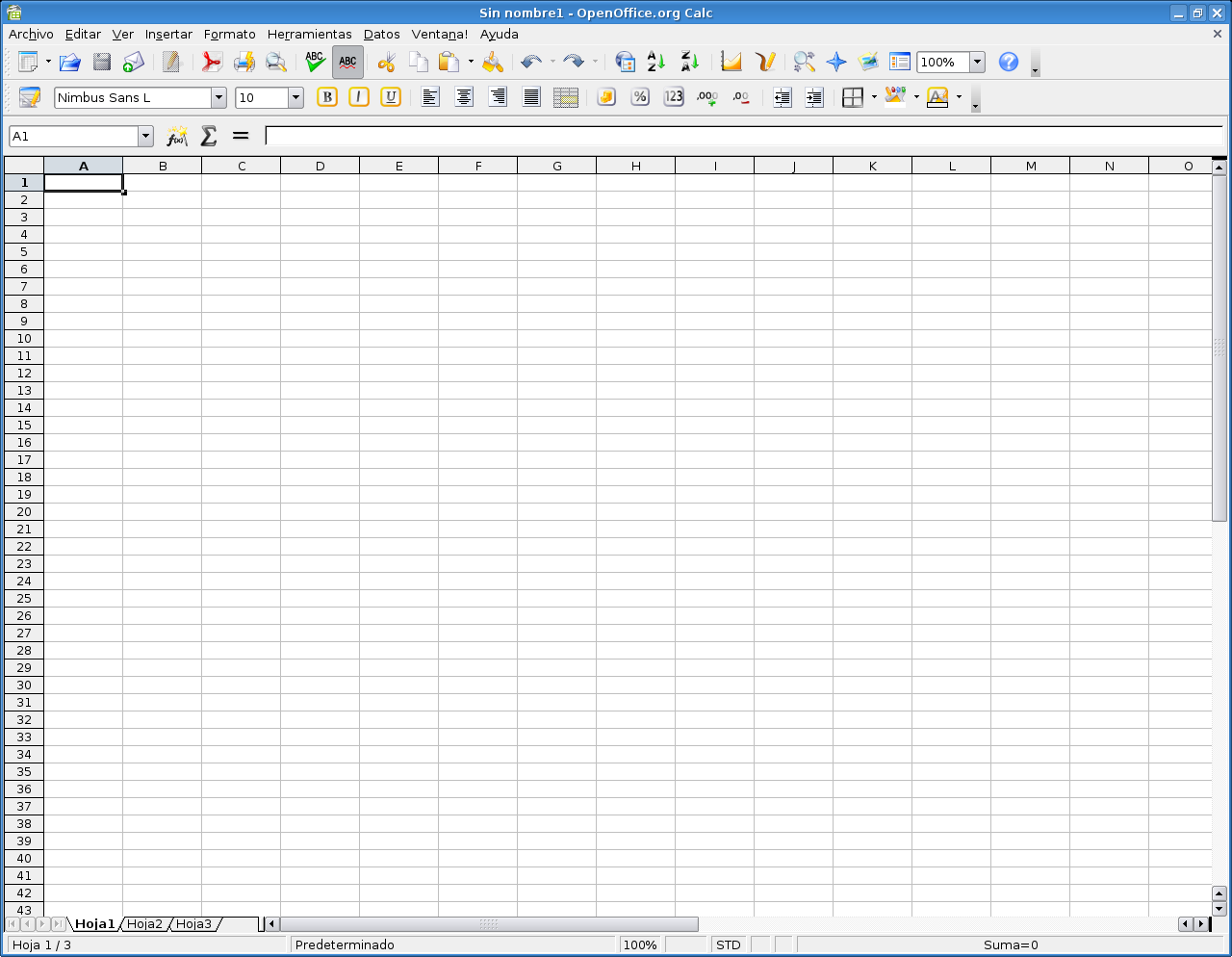Apply percent number format icon
1232x957 pixels.
click(640, 97)
